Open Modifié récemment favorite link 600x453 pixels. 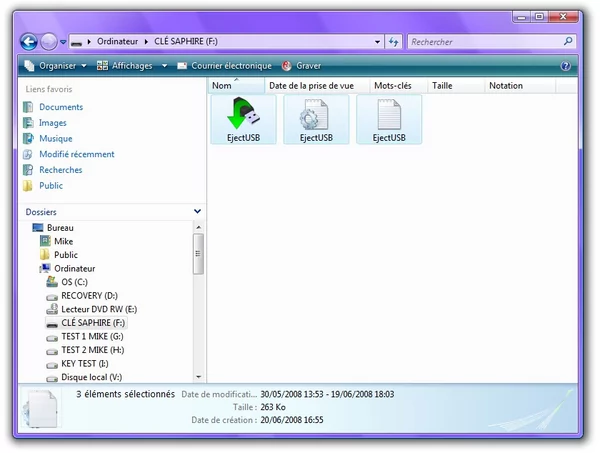tap(77, 154)
